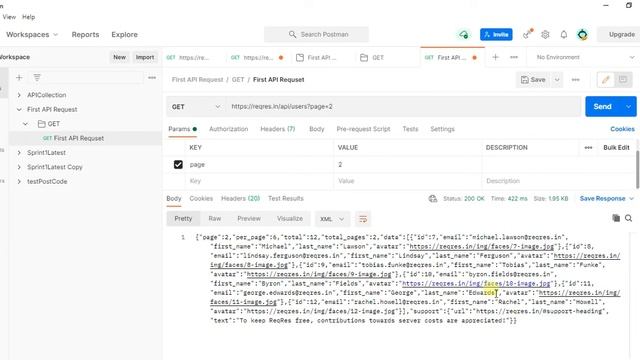
Task: Open sidebar more options ellipsis
Action: 152,78
